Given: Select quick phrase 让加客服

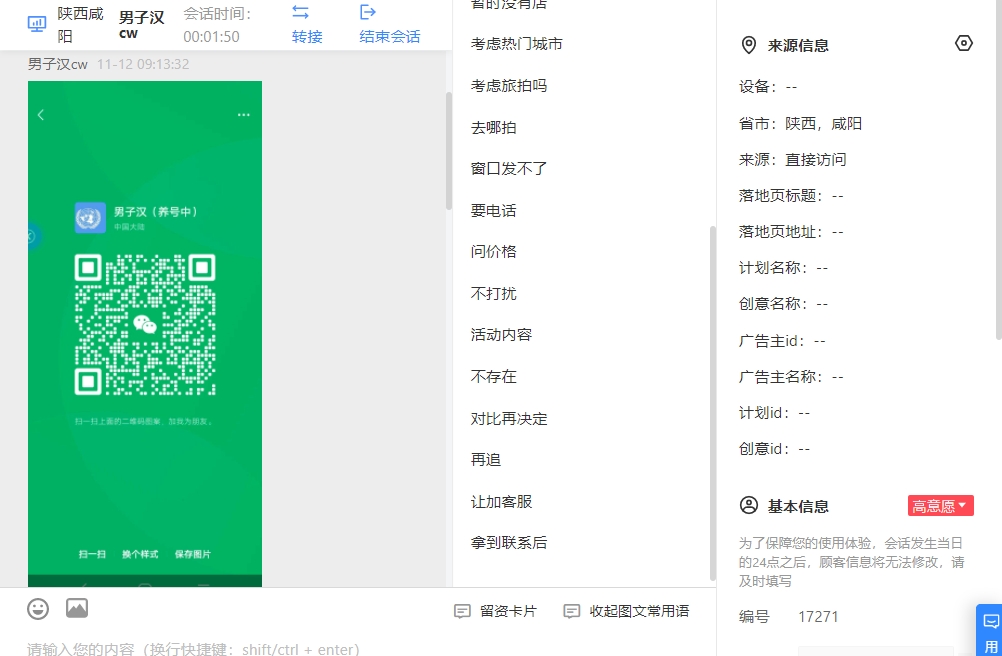Looking at the screenshot, I should point(501,502).
